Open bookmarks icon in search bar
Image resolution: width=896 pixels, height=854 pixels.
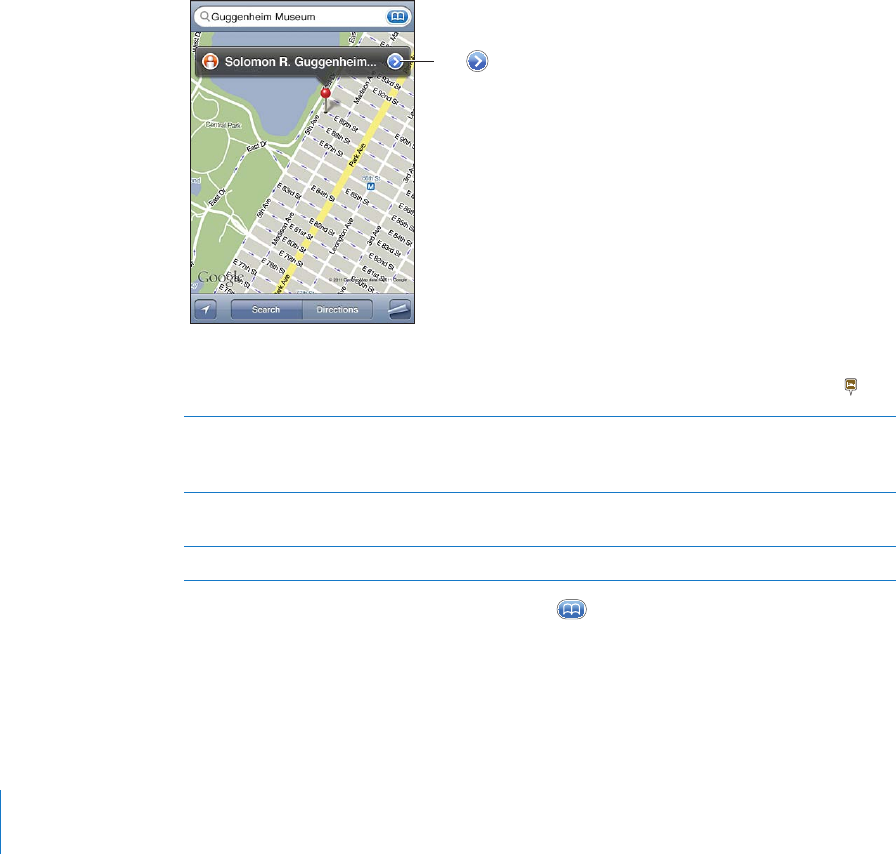[397, 17]
